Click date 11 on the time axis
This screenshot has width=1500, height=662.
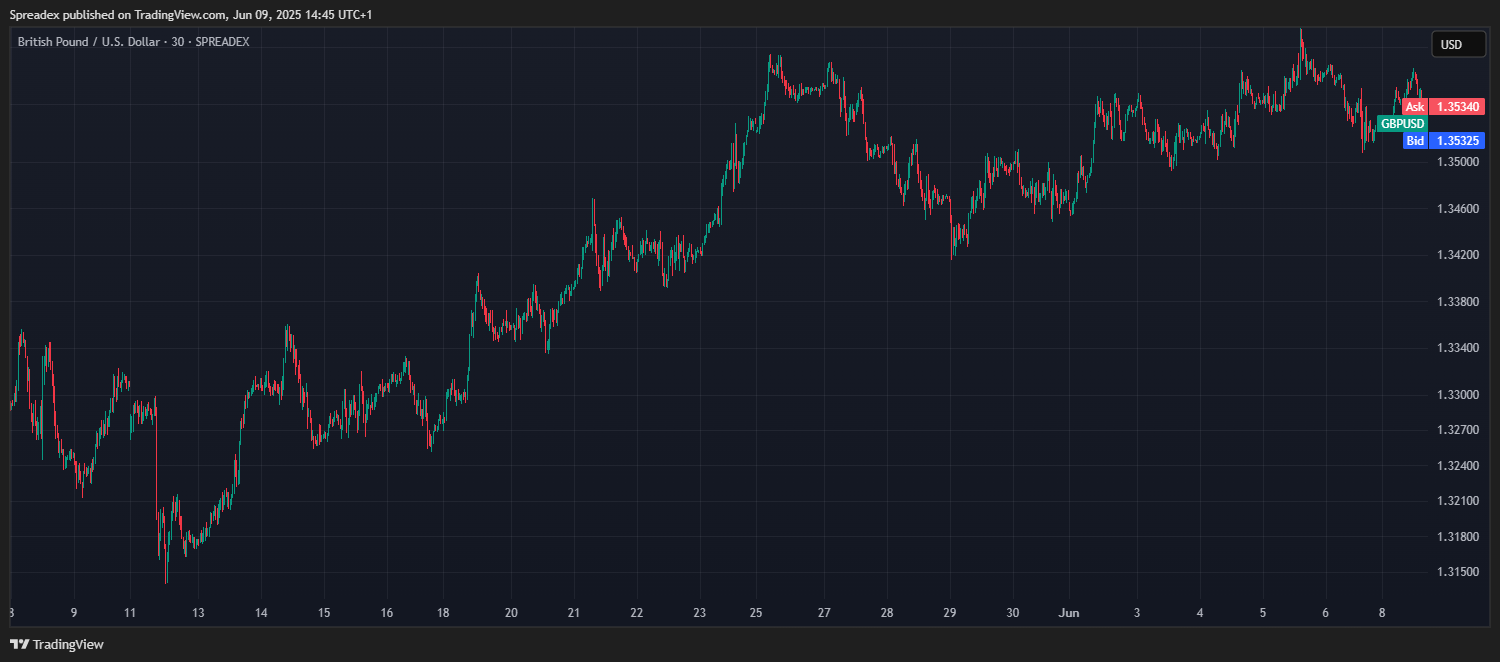click(130, 613)
